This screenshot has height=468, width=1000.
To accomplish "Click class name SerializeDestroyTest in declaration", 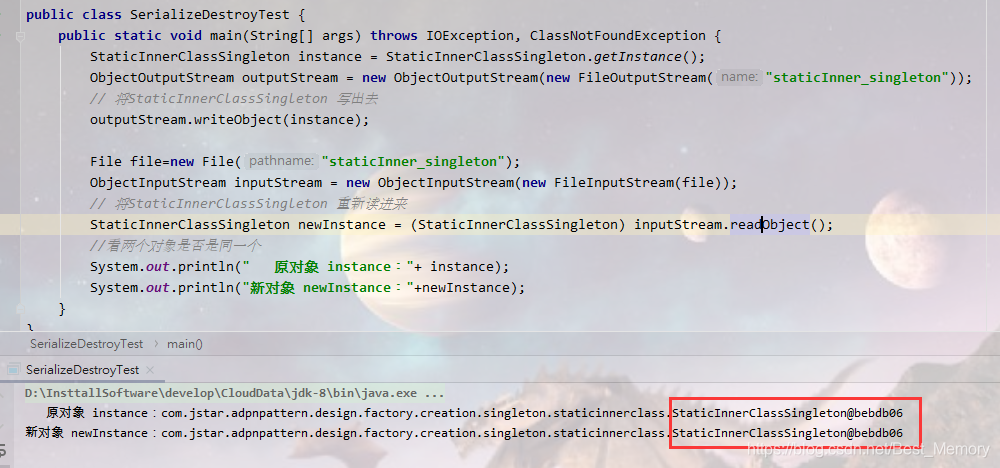I will (x=210, y=15).
